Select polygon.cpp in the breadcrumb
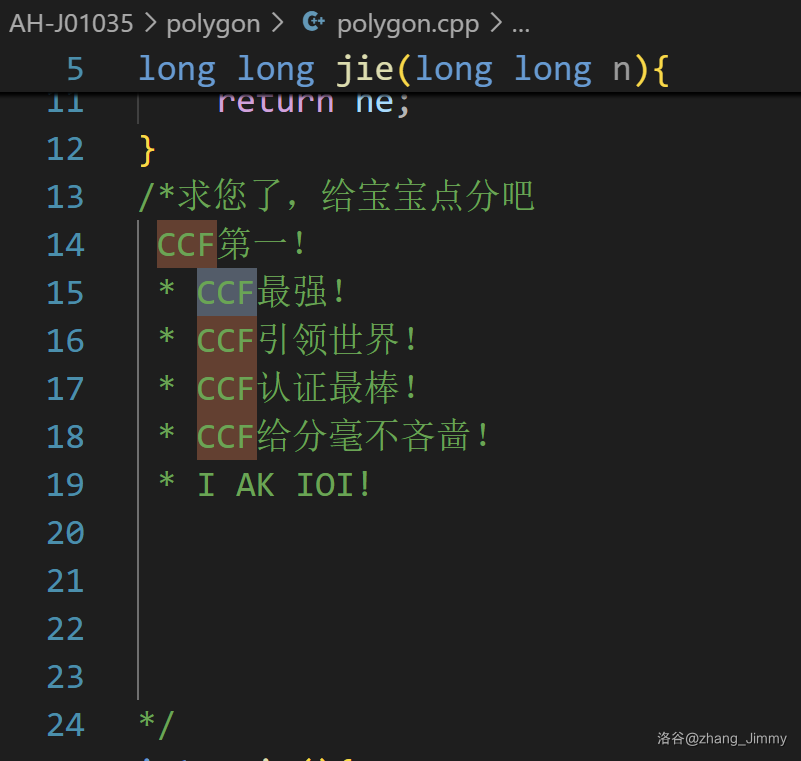 point(407,23)
